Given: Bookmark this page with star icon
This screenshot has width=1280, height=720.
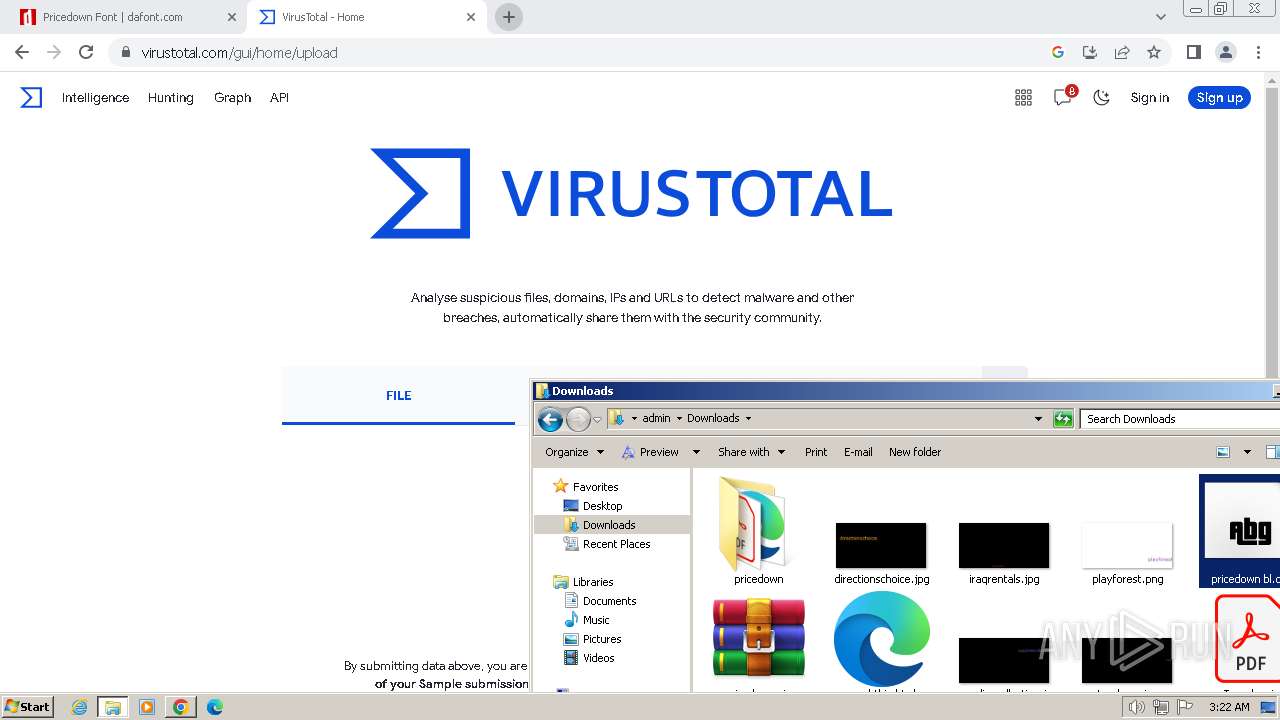Looking at the screenshot, I should pyautogui.click(x=1154, y=52).
